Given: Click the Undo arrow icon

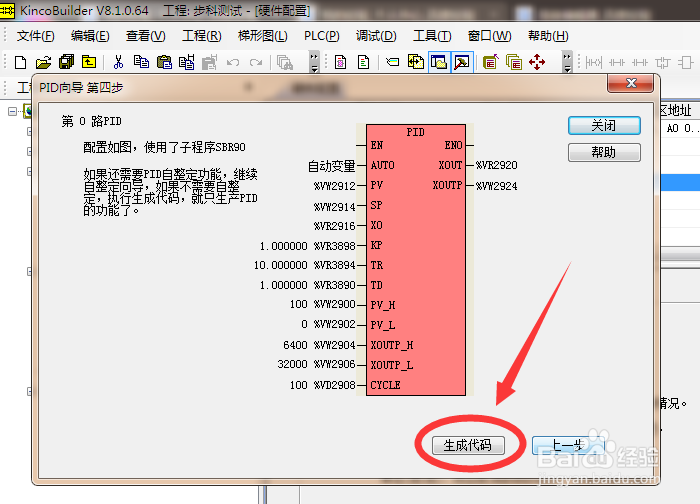Looking at the screenshot, I should (x=233, y=62).
